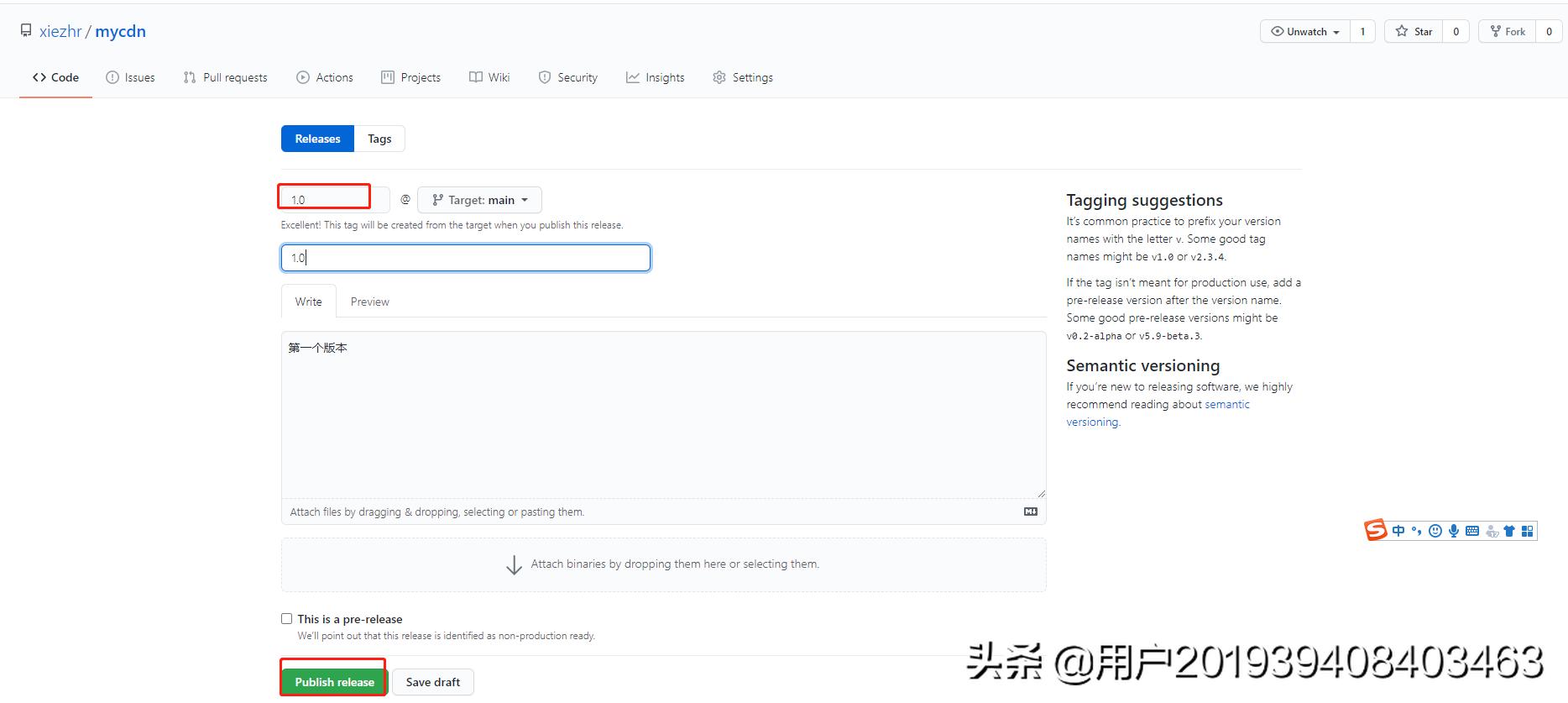Toggle Chinese input mode in the Sogou bar
This screenshot has width=1568, height=703.
(1398, 531)
